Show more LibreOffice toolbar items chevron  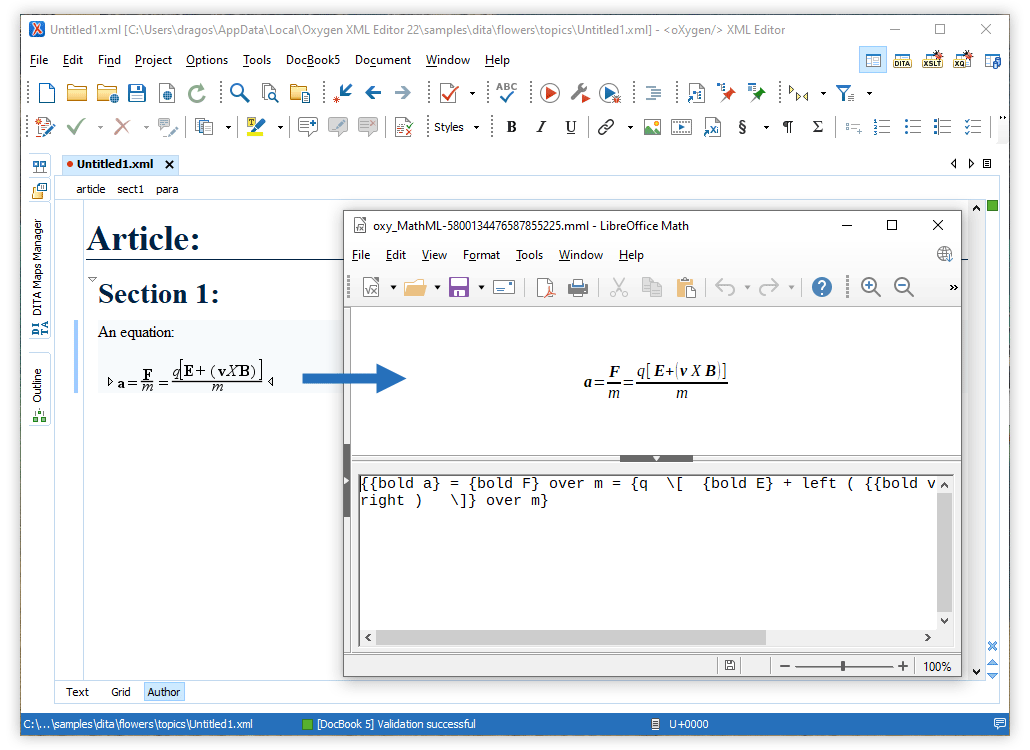(953, 288)
